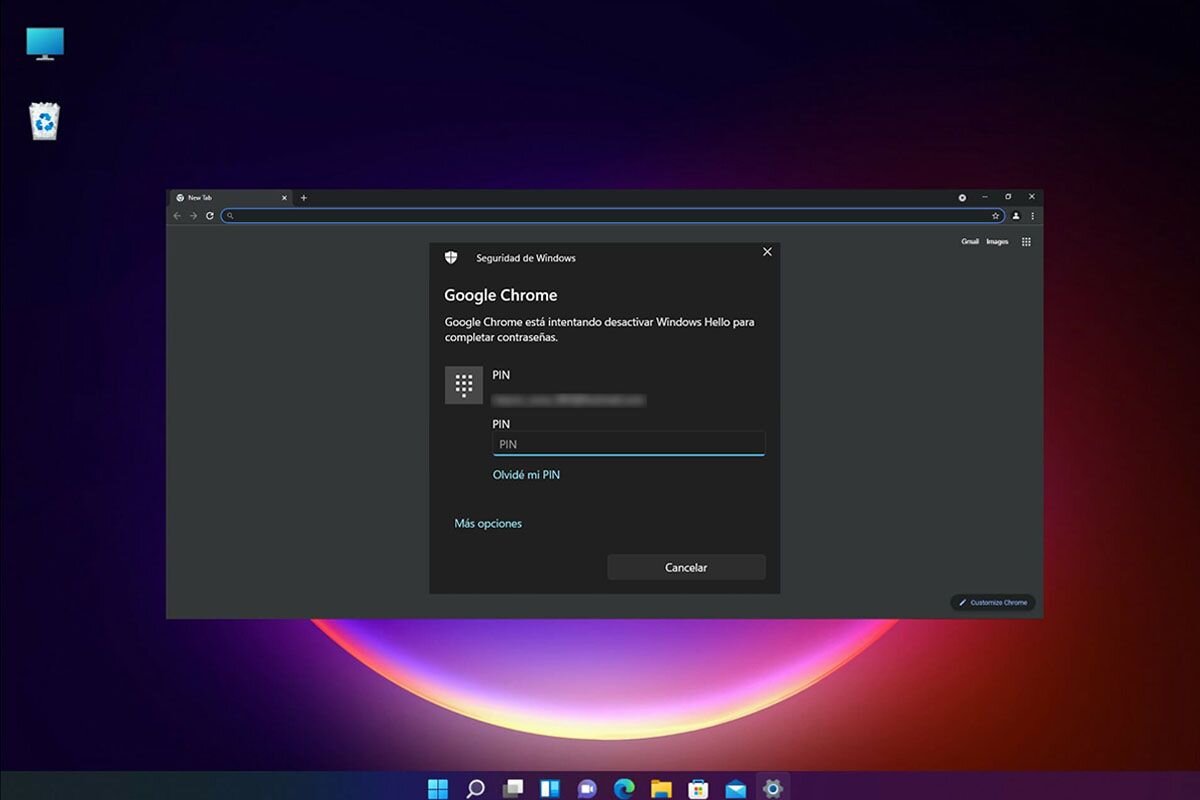Launch Microsoft Edge from the taskbar
Screen dimensions: 1200x800
[624, 788]
